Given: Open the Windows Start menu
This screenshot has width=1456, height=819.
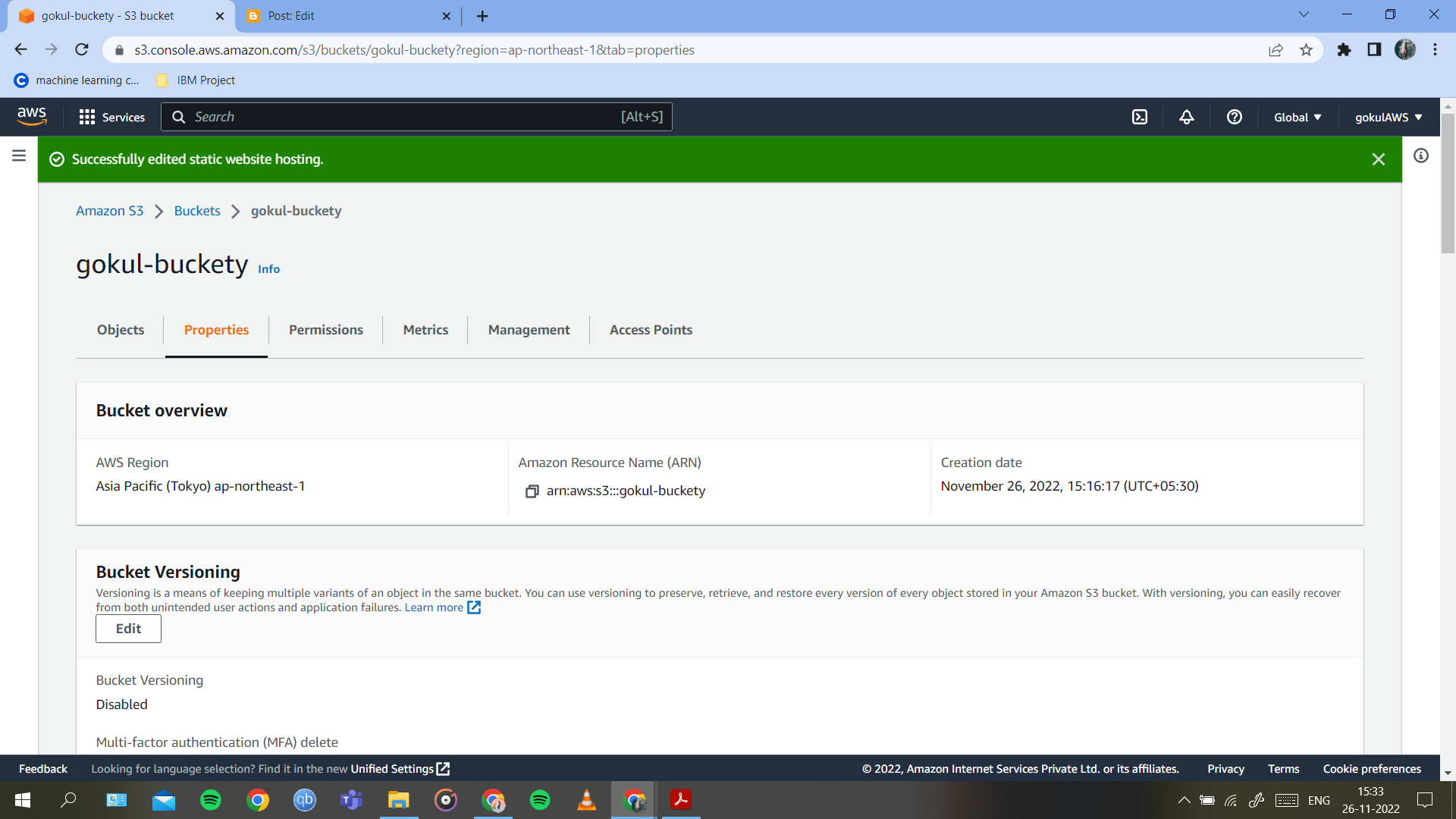Looking at the screenshot, I should tap(23, 800).
